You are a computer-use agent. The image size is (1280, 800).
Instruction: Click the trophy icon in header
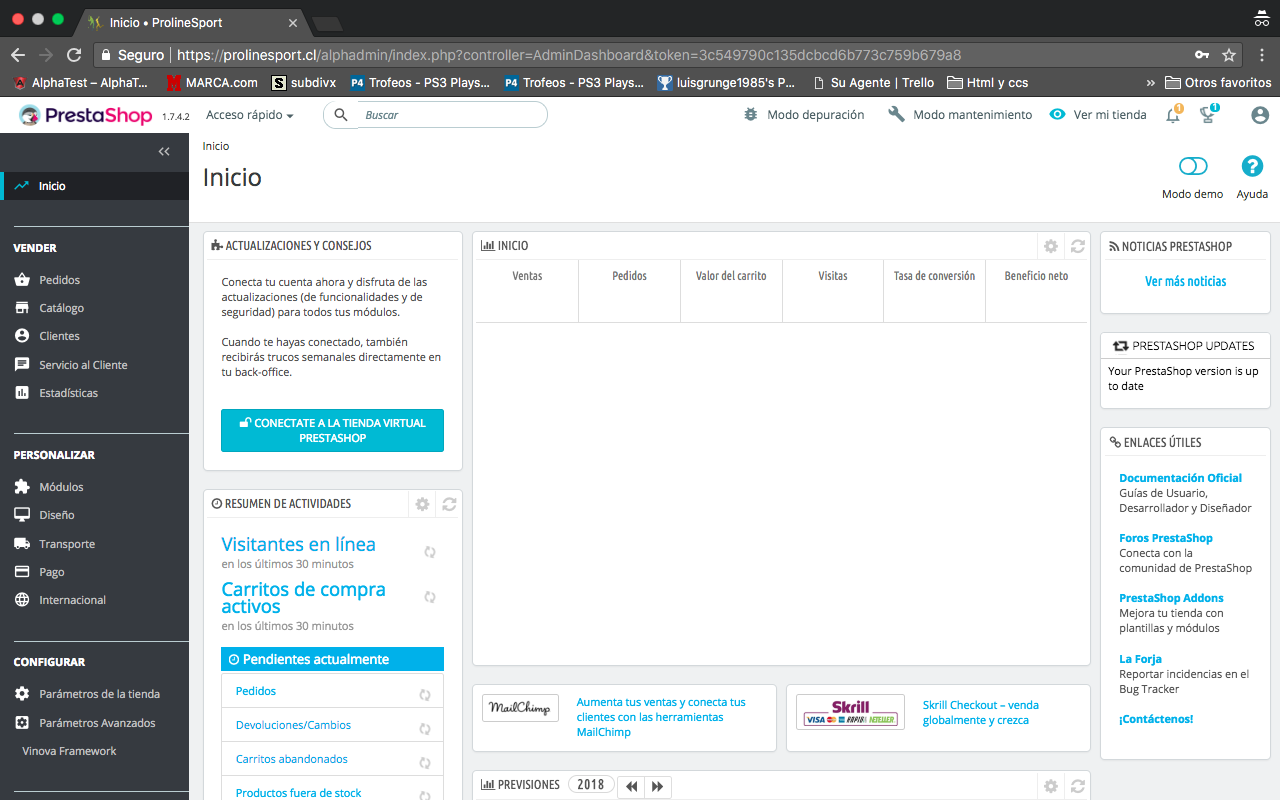click(x=1208, y=115)
